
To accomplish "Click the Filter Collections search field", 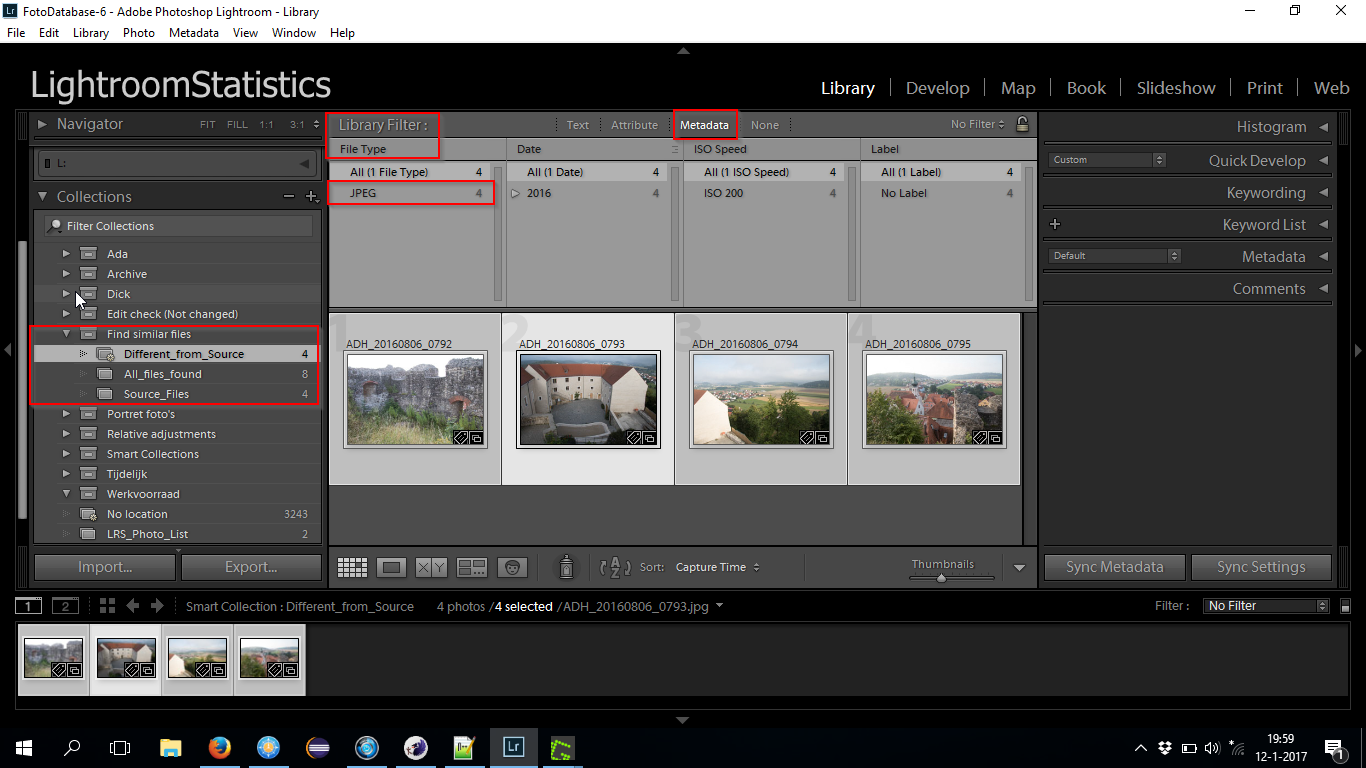I will coord(178,226).
